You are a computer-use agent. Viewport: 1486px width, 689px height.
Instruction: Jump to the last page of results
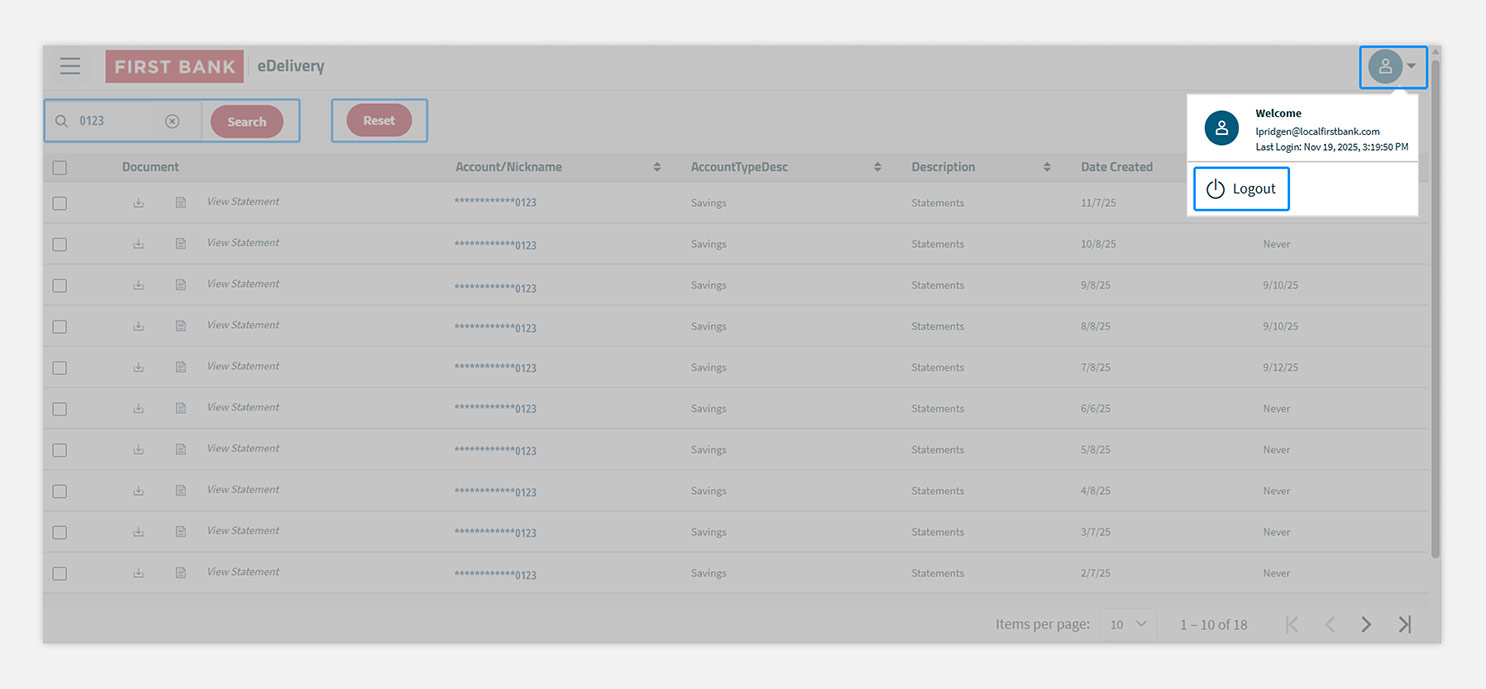click(1404, 624)
